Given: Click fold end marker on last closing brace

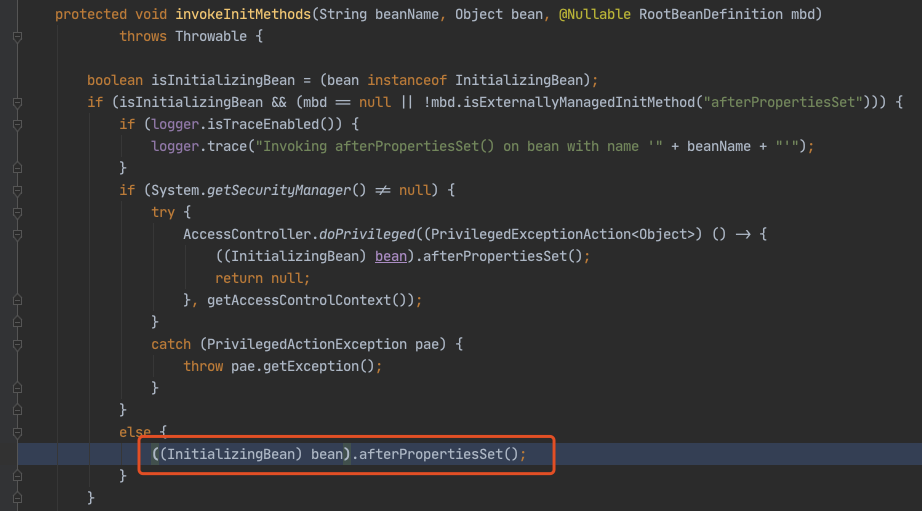Looking at the screenshot, I should pos(18,498).
